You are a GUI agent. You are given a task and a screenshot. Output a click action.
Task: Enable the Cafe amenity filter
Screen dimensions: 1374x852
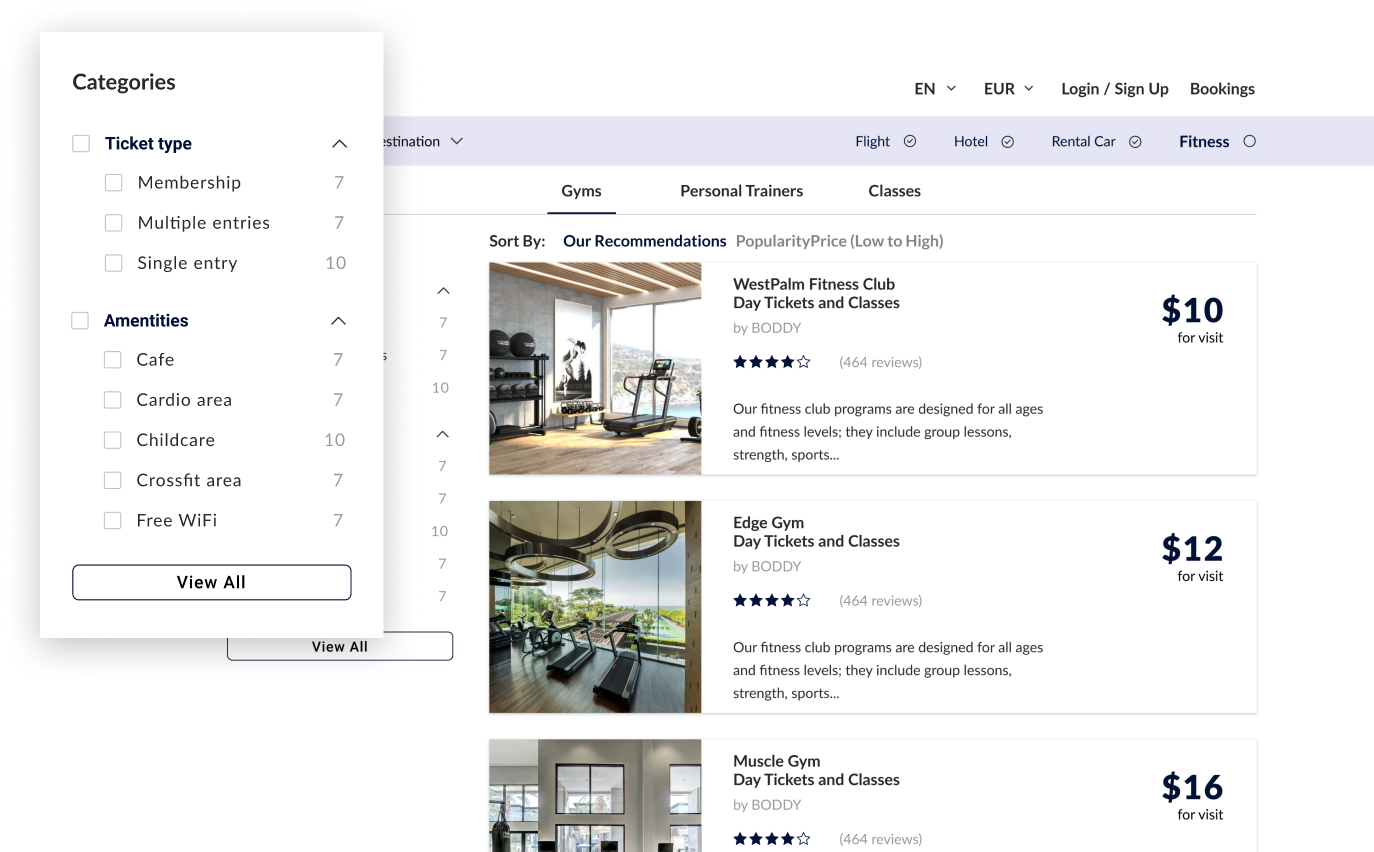point(113,360)
